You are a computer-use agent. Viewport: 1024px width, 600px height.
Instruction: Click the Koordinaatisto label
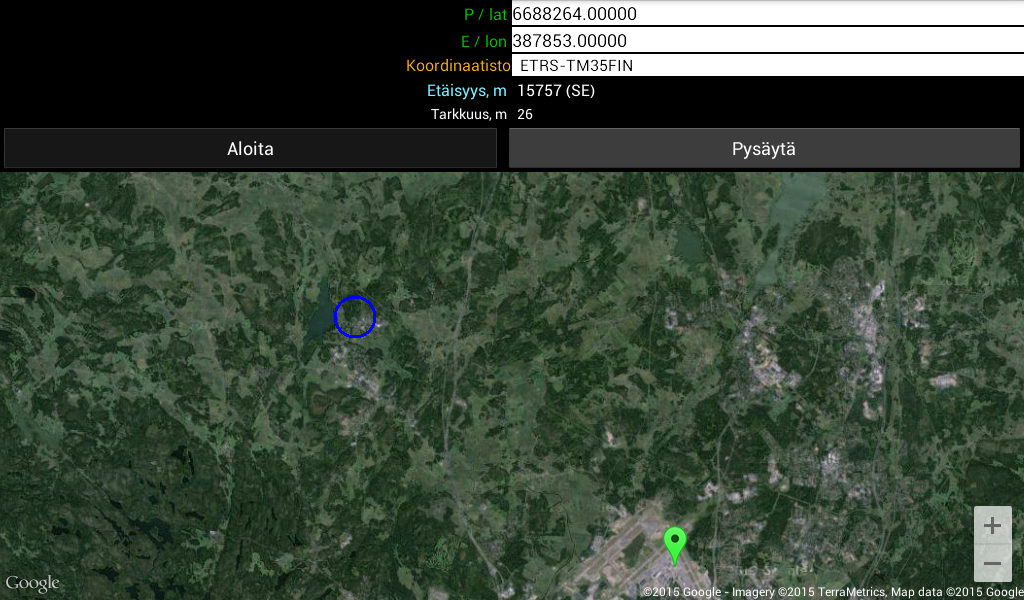(458, 65)
